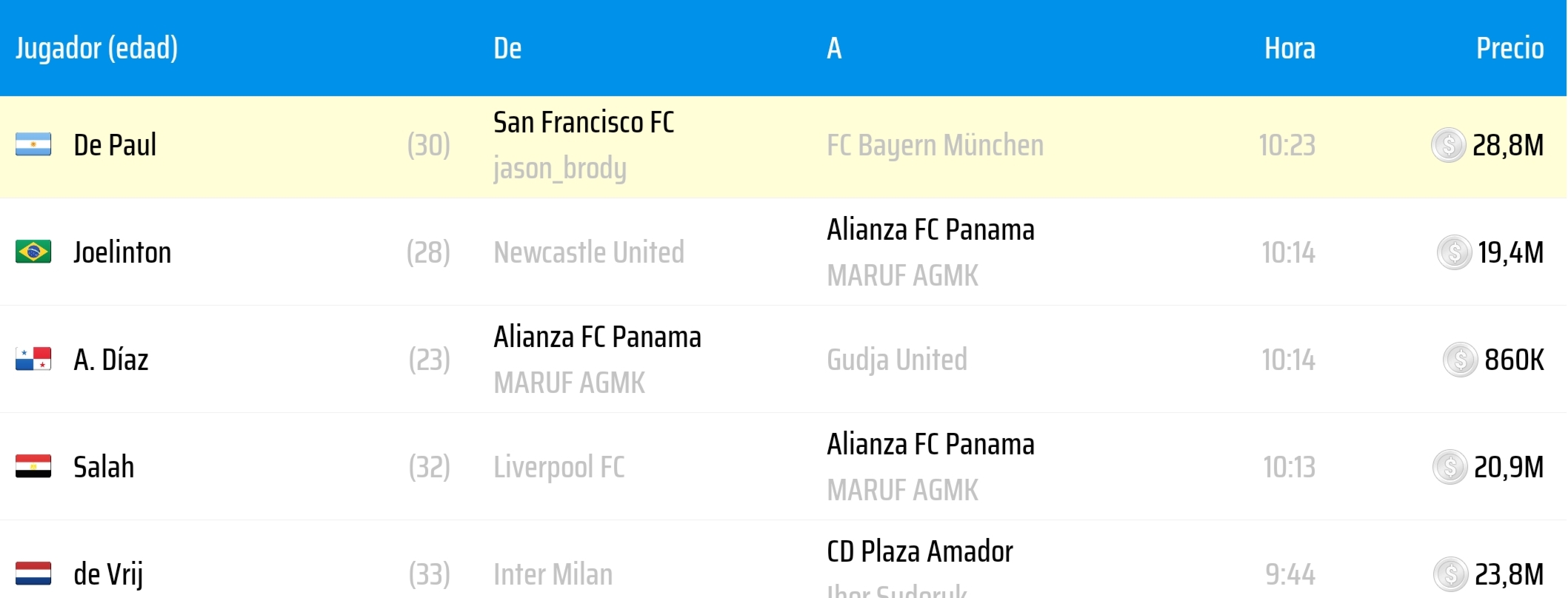Sort by the Precio column header
1568x598 pixels.
coord(1509,48)
